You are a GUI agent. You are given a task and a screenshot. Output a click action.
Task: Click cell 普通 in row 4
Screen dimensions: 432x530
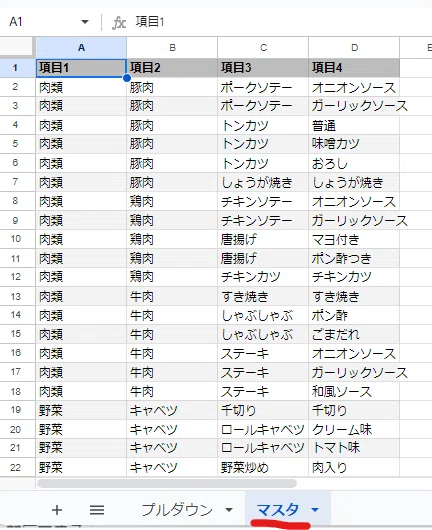pos(354,125)
